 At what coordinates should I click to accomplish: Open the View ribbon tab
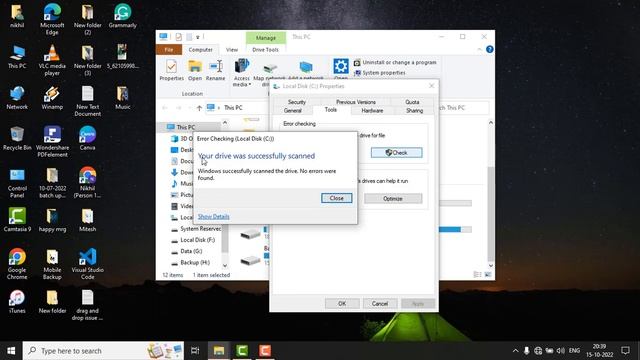pos(232,49)
